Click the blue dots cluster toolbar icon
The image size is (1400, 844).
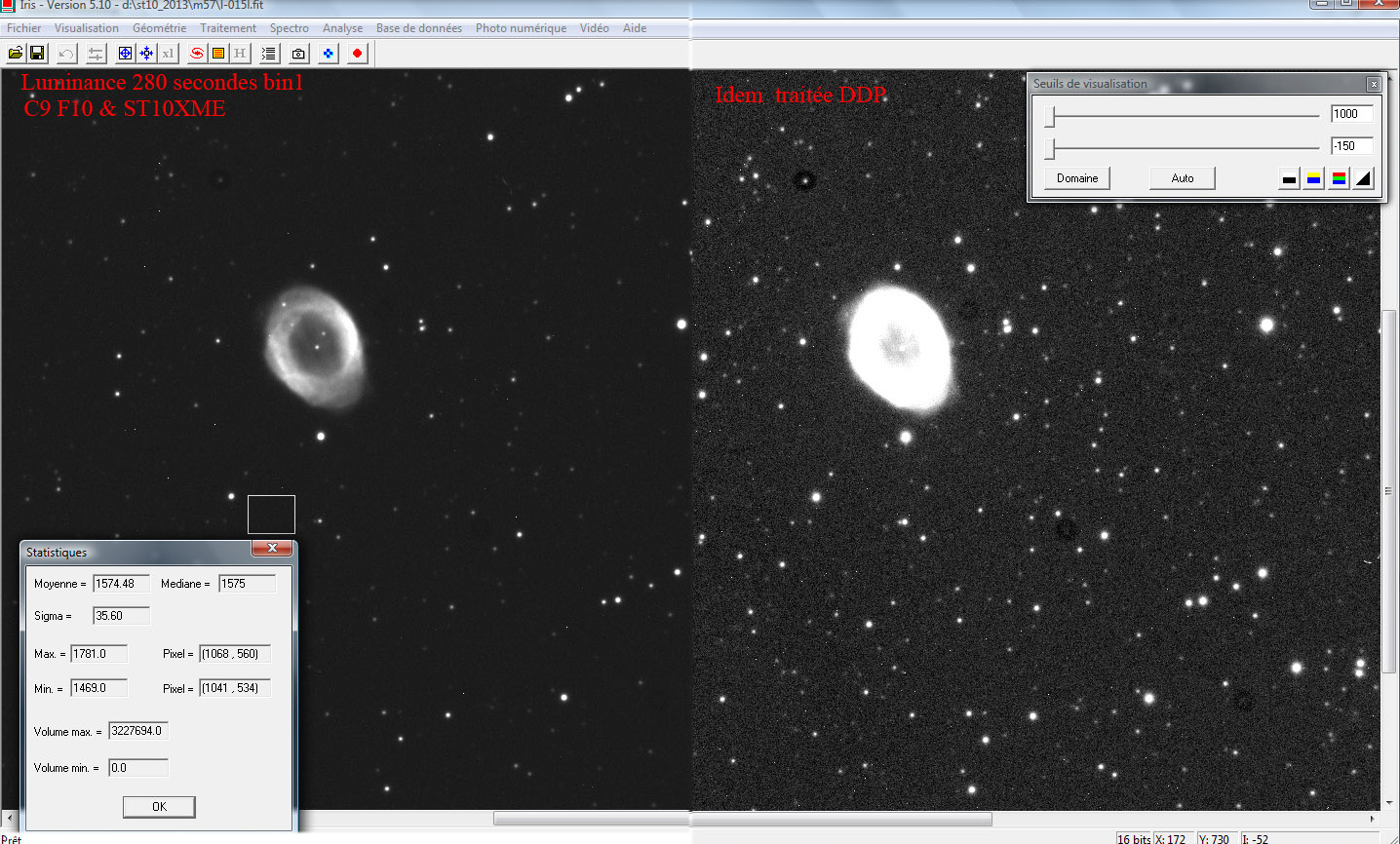(328, 54)
